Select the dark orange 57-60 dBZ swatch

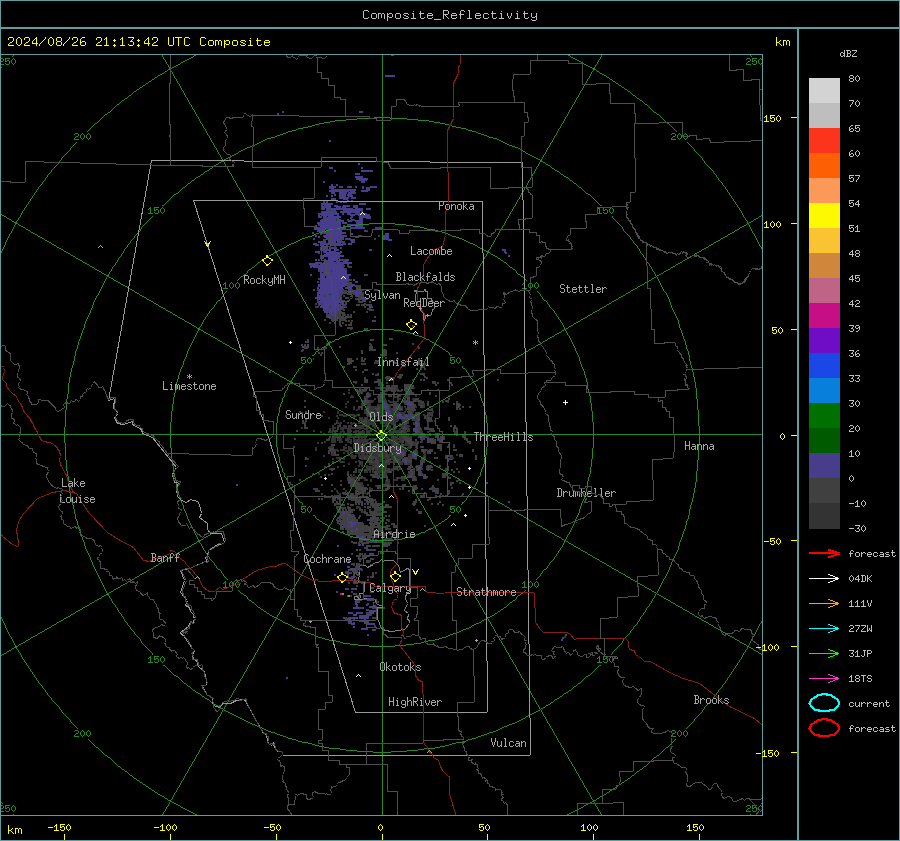tap(824, 165)
